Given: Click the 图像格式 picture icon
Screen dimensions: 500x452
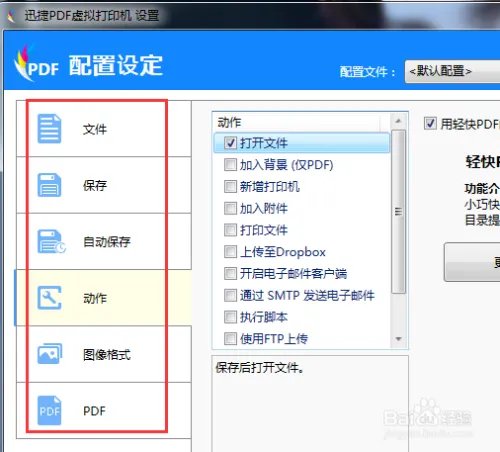Looking at the screenshot, I should [50, 354].
